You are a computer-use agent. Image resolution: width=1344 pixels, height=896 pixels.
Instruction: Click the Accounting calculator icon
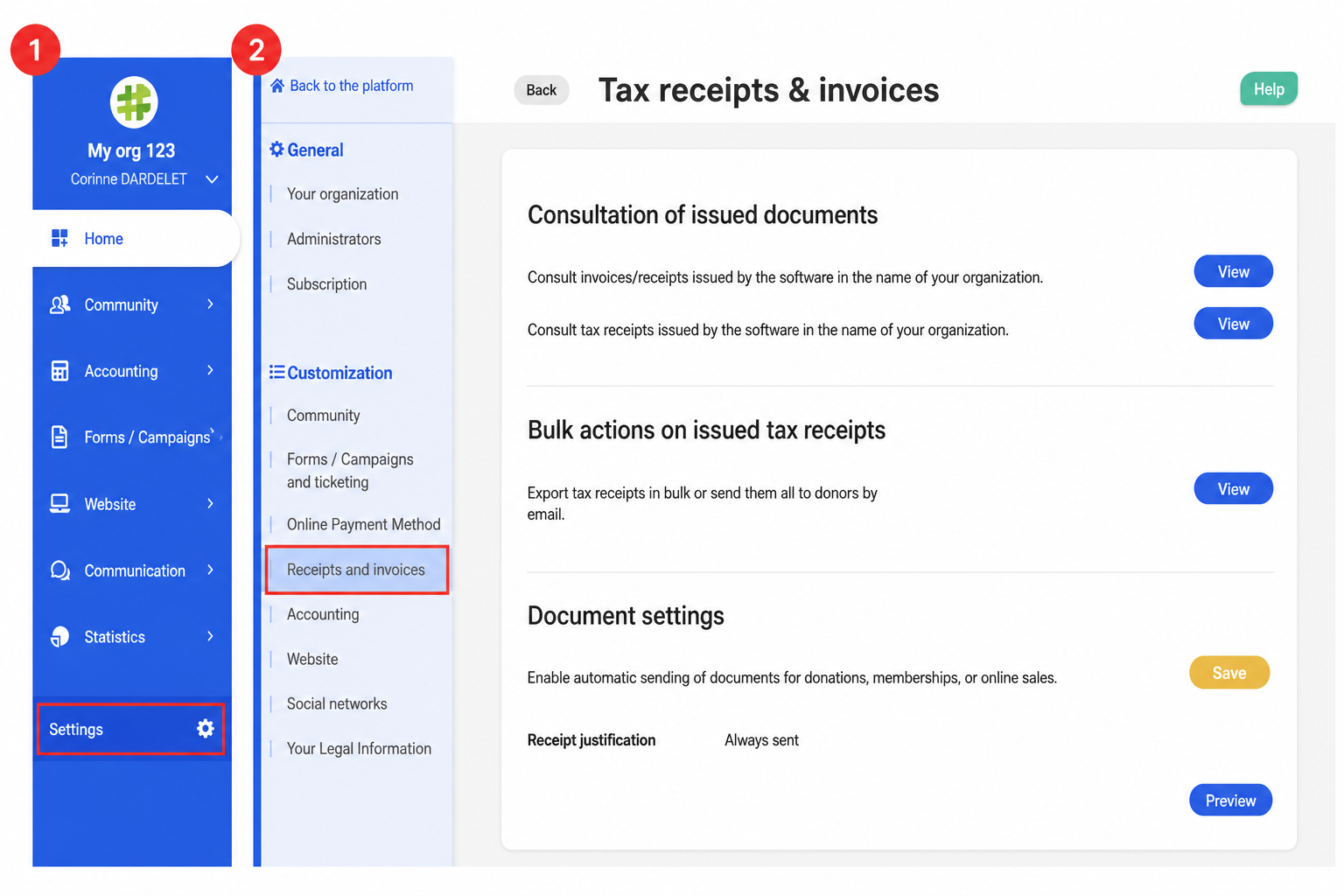point(59,371)
